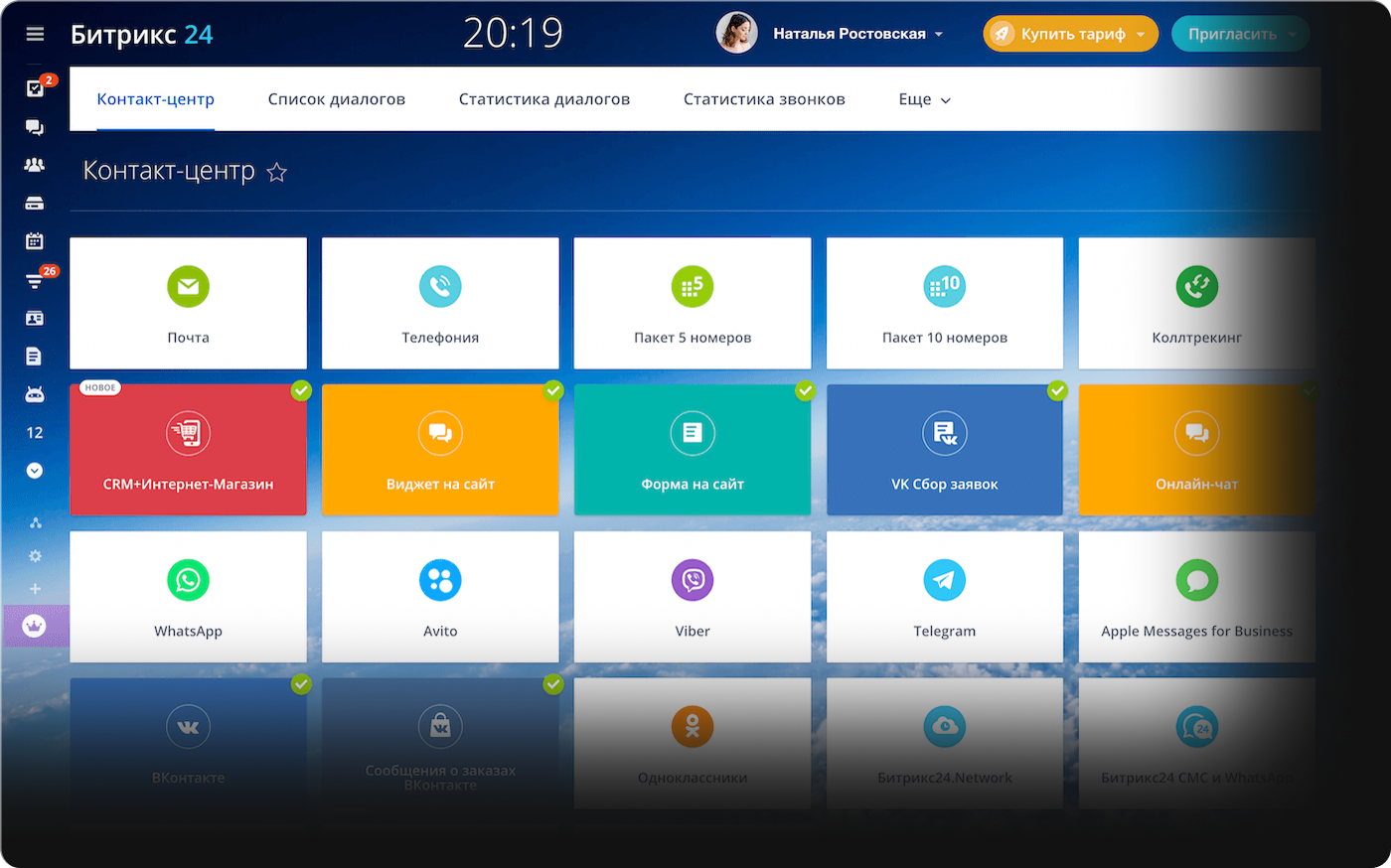The height and width of the screenshot is (868, 1391).
Task: Click the Купить тариф button
Action: tap(1071, 34)
